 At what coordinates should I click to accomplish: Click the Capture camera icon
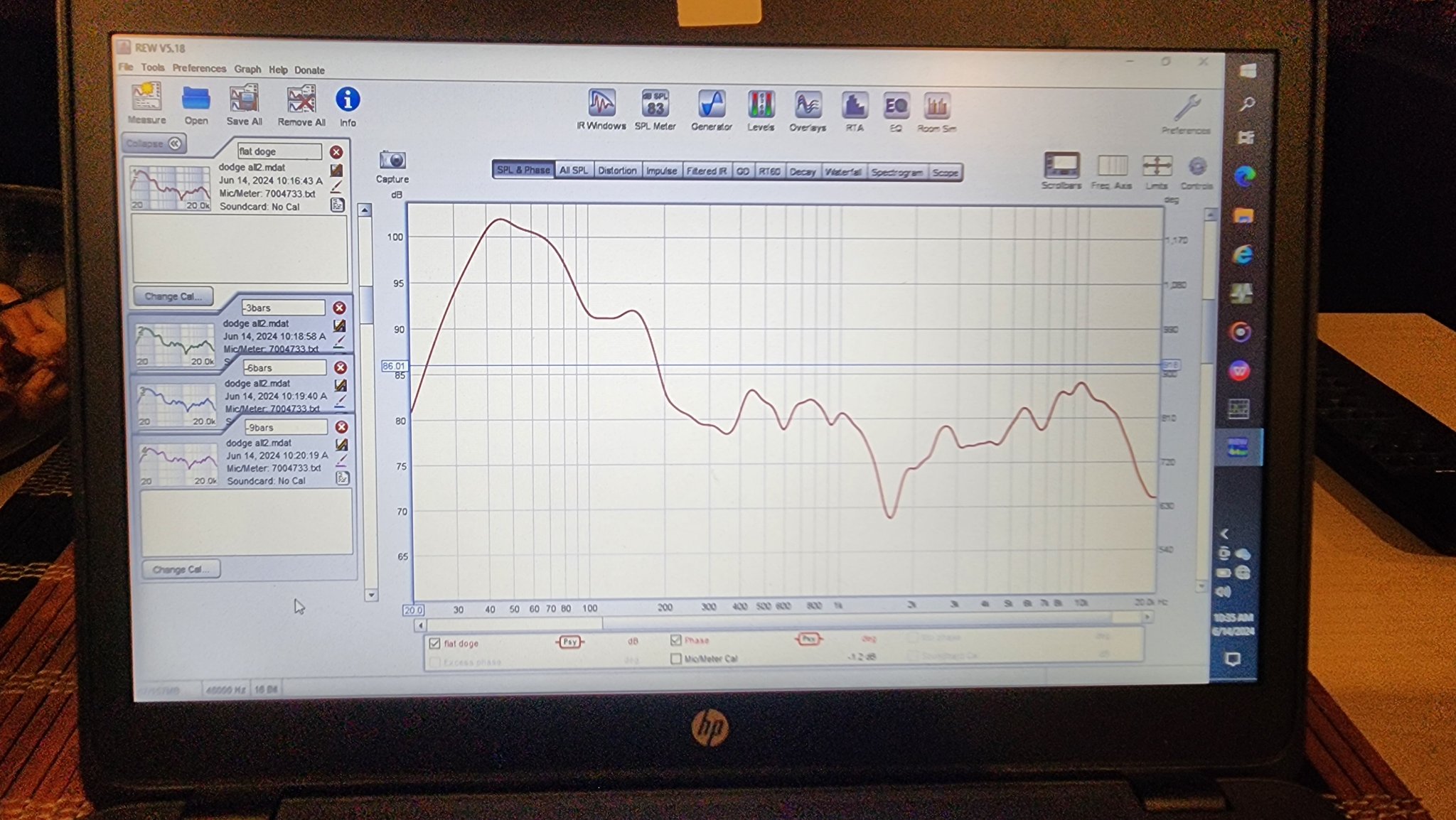pyautogui.click(x=392, y=160)
